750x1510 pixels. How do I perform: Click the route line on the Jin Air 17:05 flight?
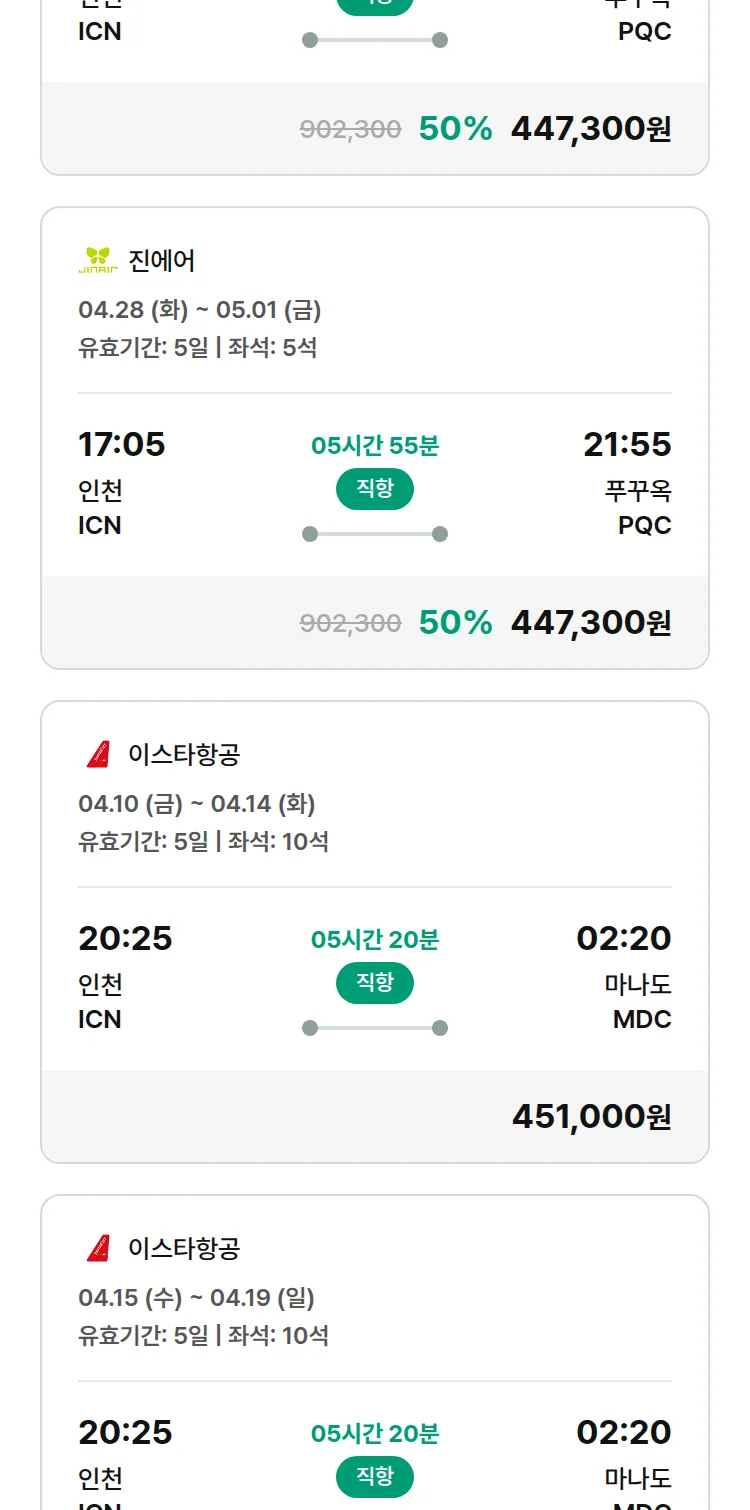pyautogui.click(x=375, y=534)
